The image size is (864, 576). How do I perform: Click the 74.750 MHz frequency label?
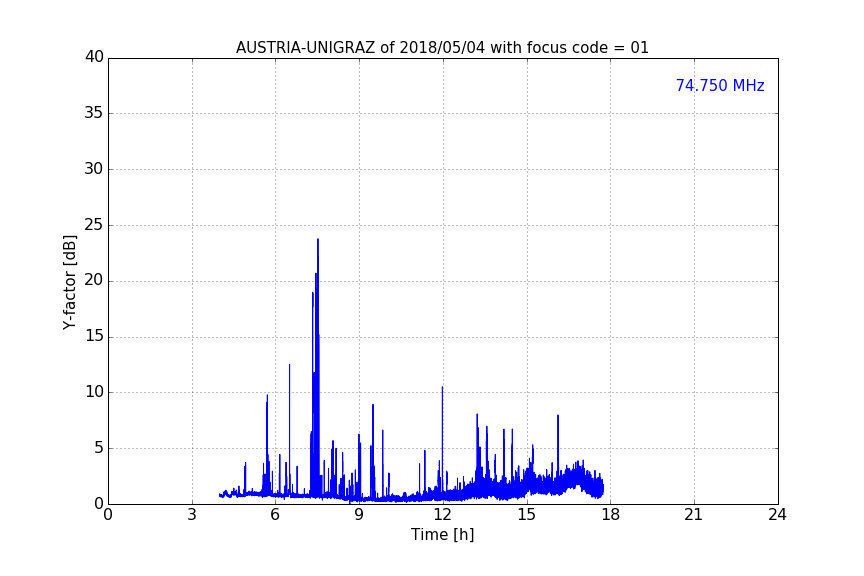point(720,85)
